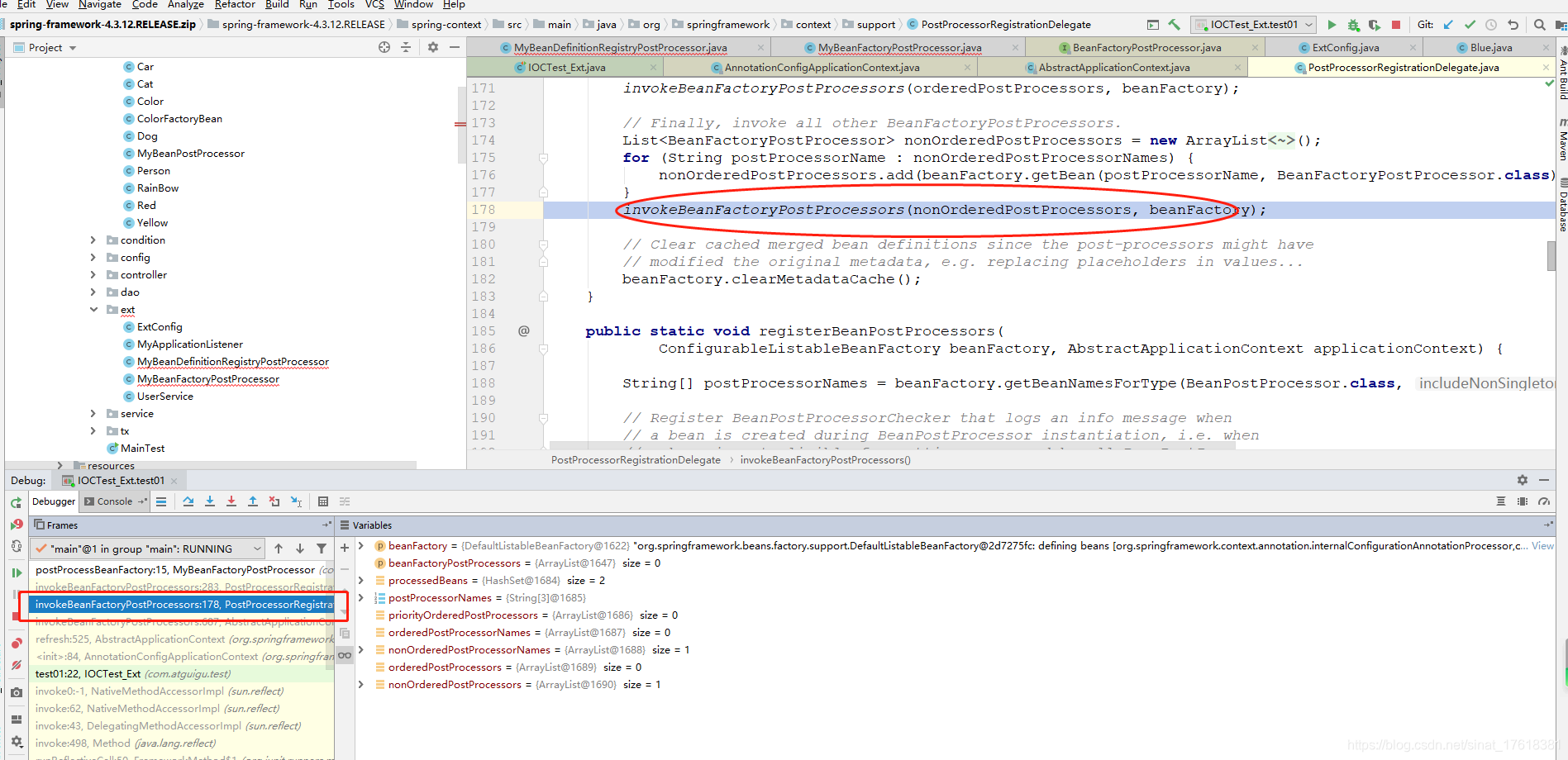Start debugging with the green bug icon
This screenshot has height=760, width=1568.
(1353, 25)
